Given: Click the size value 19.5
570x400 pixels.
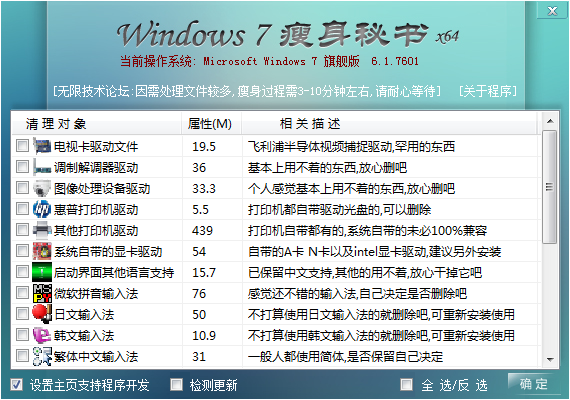Looking at the screenshot, I should 204,147.
